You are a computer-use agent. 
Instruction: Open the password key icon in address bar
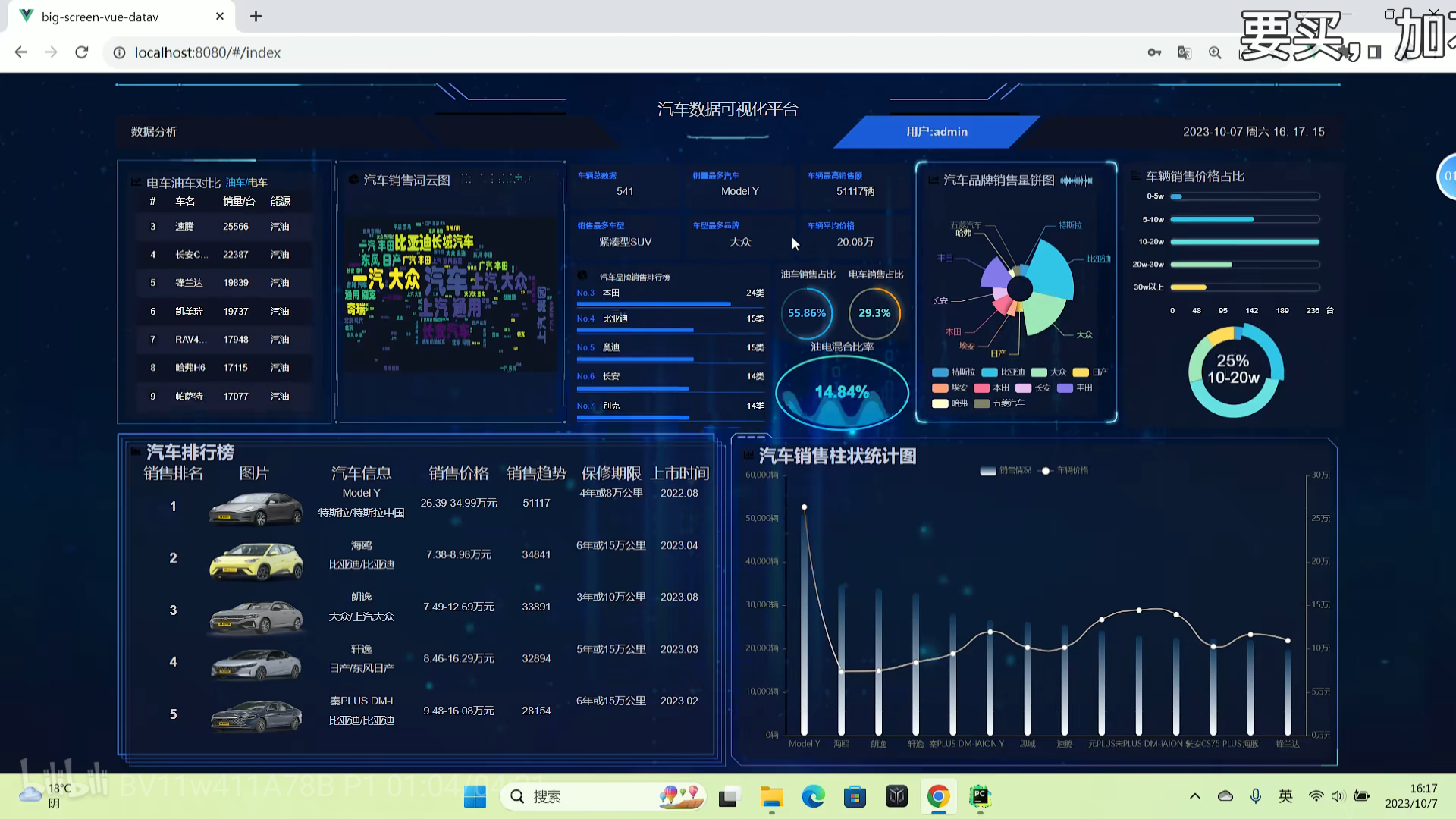[1154, 52]
